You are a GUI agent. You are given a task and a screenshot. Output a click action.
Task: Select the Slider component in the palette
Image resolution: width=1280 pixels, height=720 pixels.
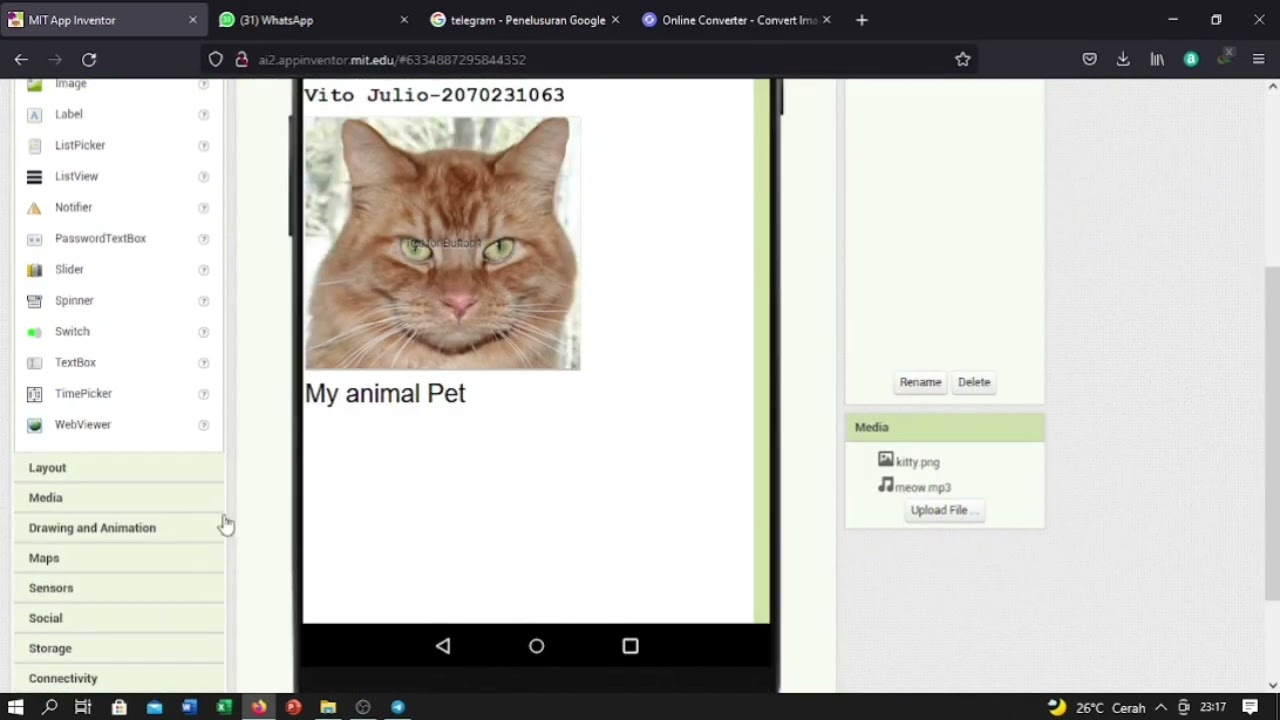69,269
